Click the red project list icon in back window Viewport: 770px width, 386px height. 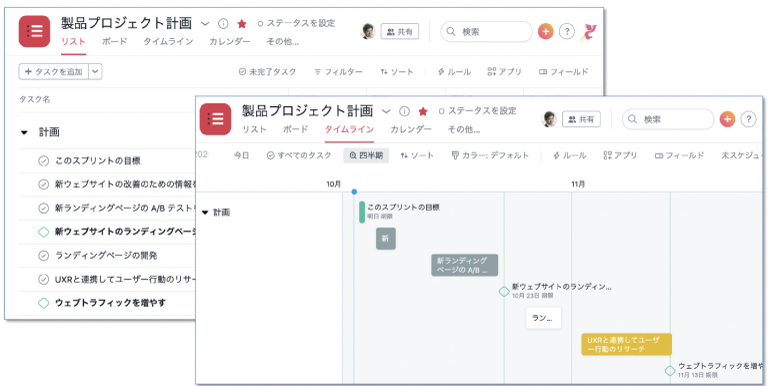pyautogui.click(x=34, y=31)
